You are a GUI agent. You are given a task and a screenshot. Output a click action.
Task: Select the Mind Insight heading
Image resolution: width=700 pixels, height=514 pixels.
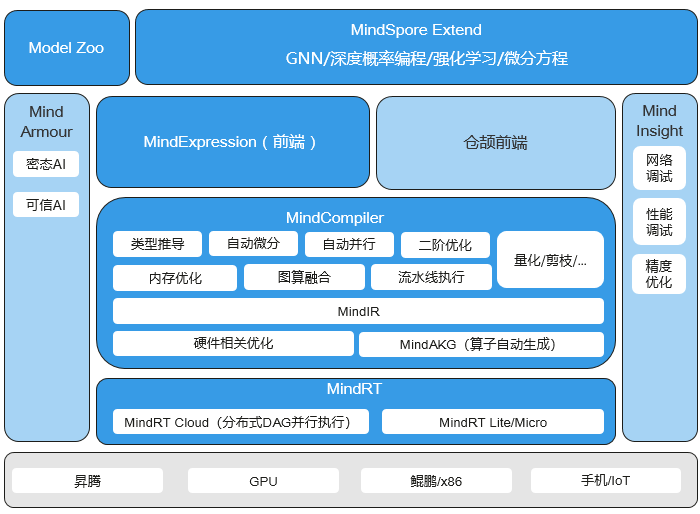click(659, 121)
